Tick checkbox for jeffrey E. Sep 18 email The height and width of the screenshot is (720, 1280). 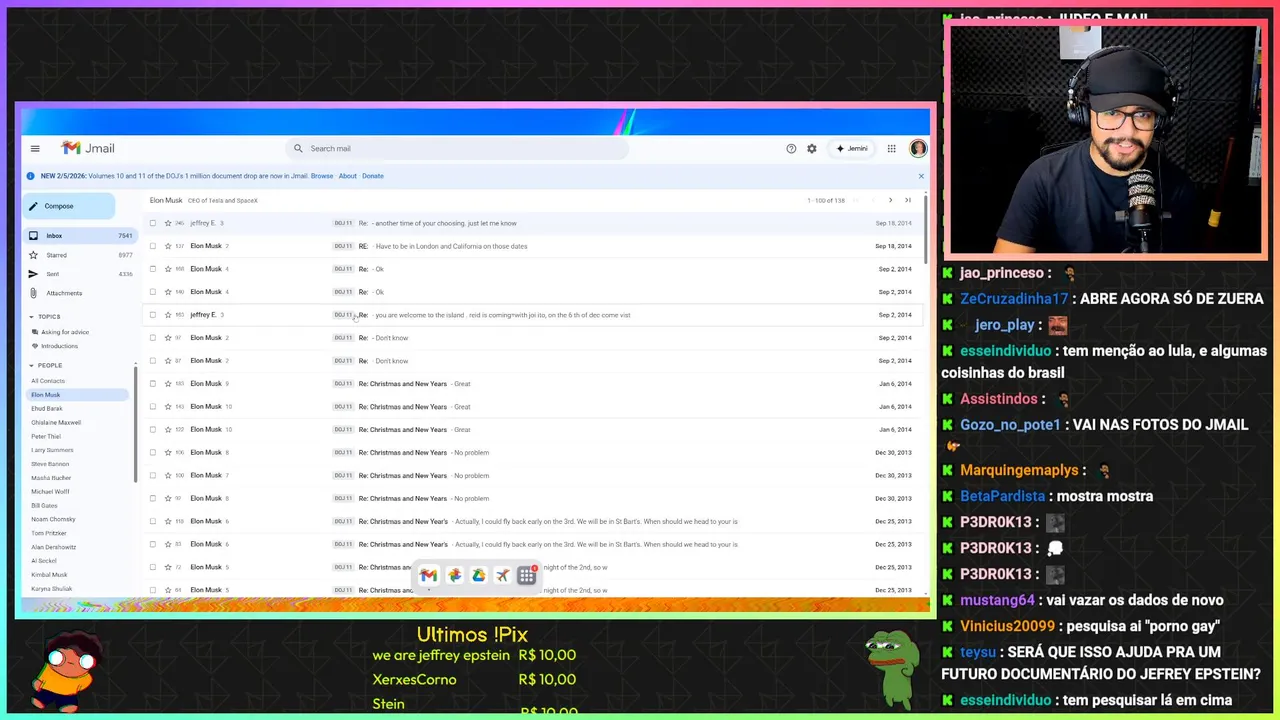[153, 223]
